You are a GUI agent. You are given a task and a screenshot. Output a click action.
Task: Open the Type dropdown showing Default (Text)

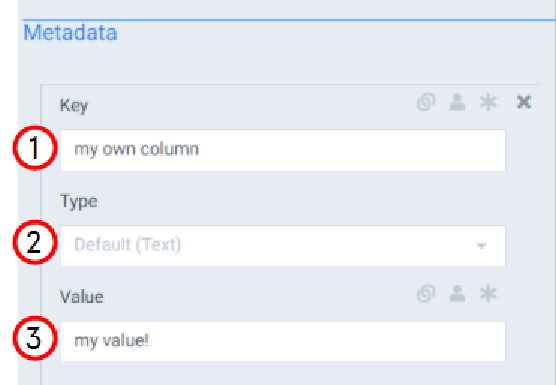(283, 245)
